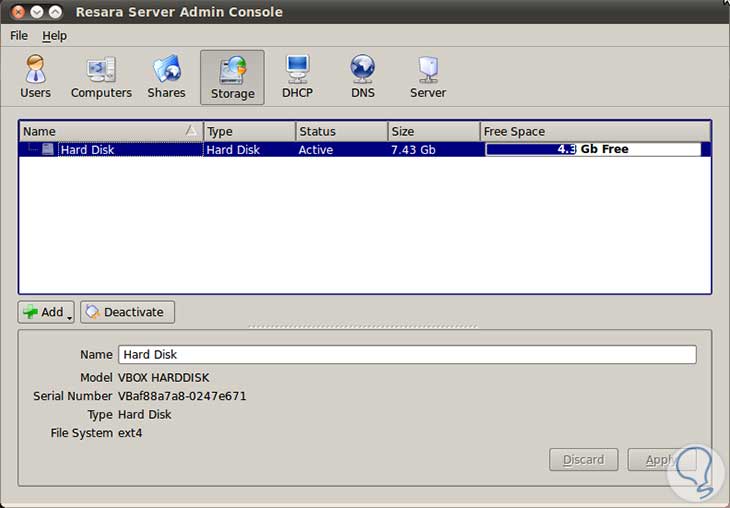Discard the pending changes
730x508 pixels.
(x=583, y=460)
